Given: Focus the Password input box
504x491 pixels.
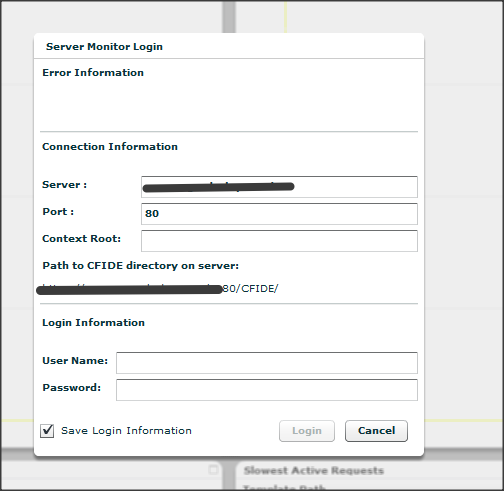Looking at the screenshot, I should click(267, 390).
